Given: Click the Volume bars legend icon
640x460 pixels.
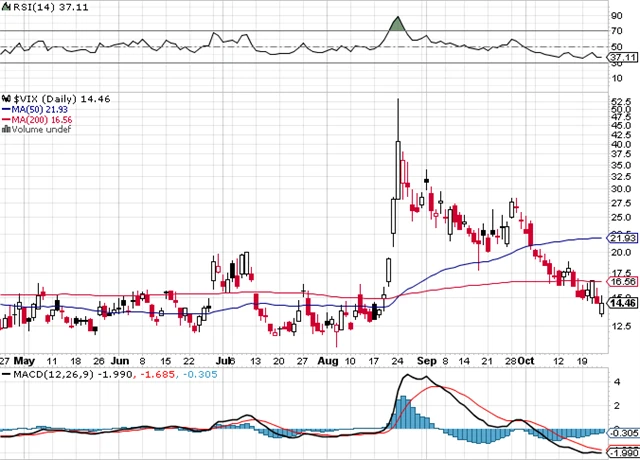Looking at the screenshot, I should click(x=4, y=131).
